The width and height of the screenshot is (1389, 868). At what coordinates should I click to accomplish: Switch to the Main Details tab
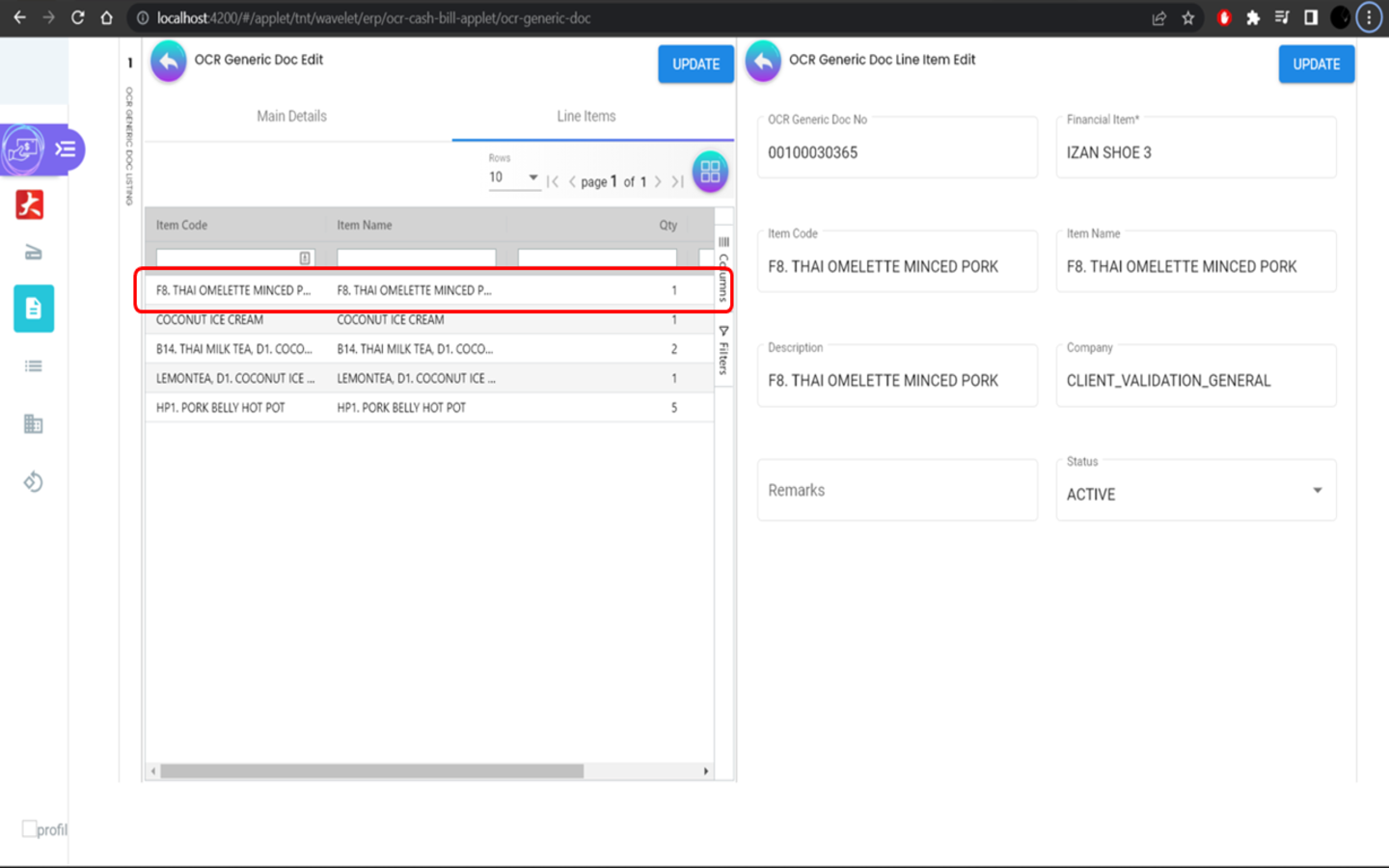[x=291, y=117]
